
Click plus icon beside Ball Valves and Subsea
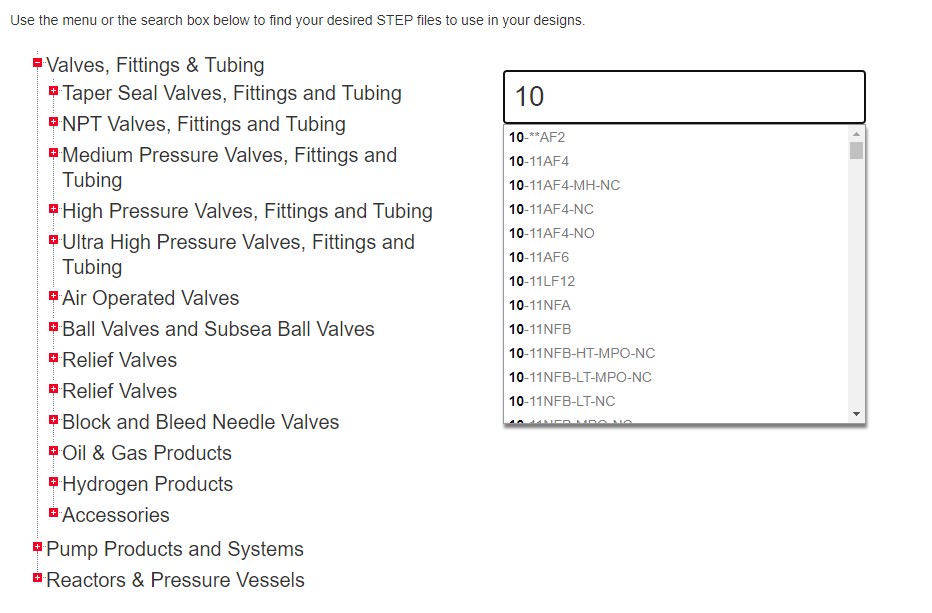click(54, 328)
